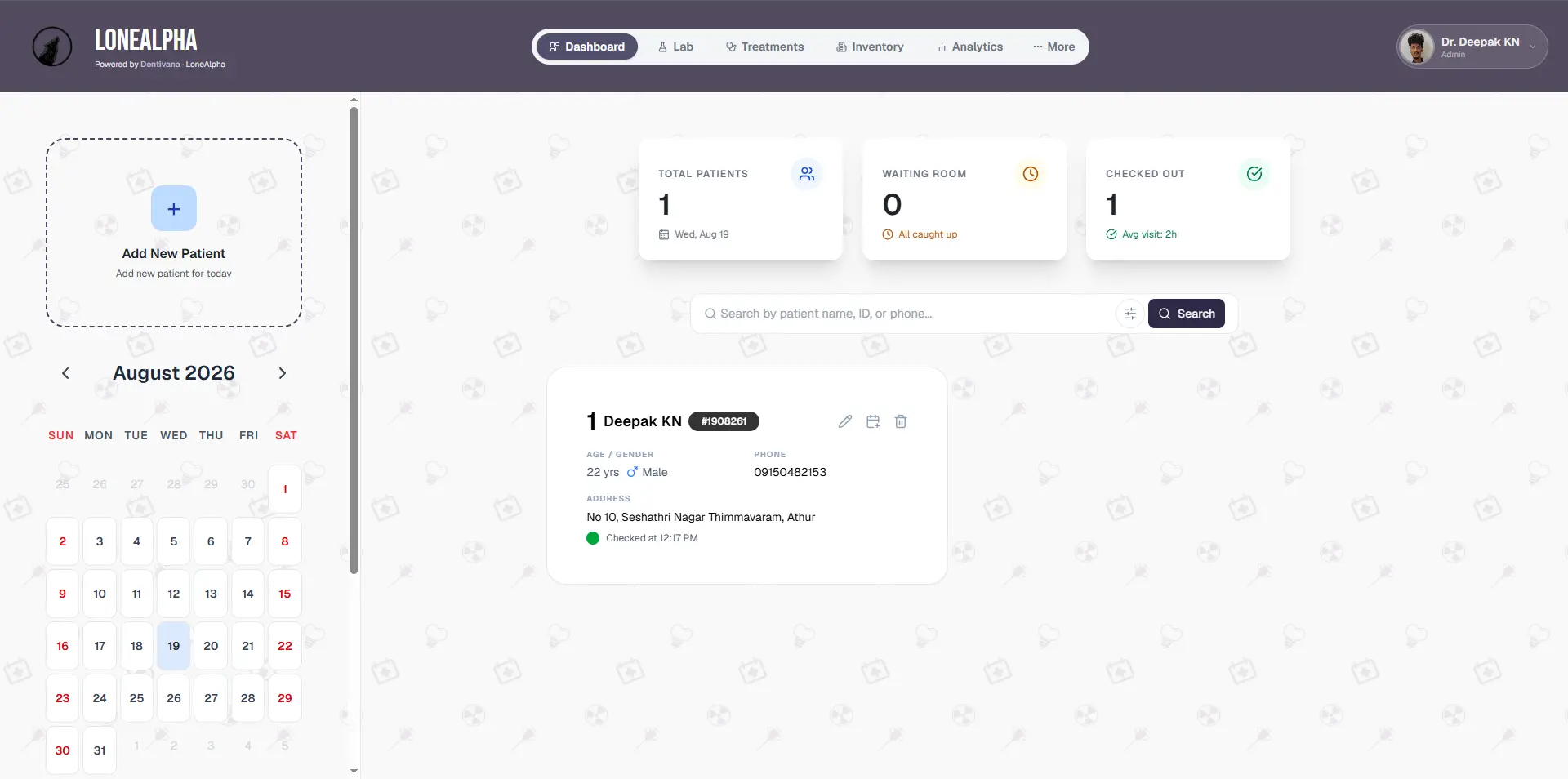The height and width of the screenshot is (779, 1568).
Task: Delete Deepak KN patient with trash icon
Action: pos(901,421)
